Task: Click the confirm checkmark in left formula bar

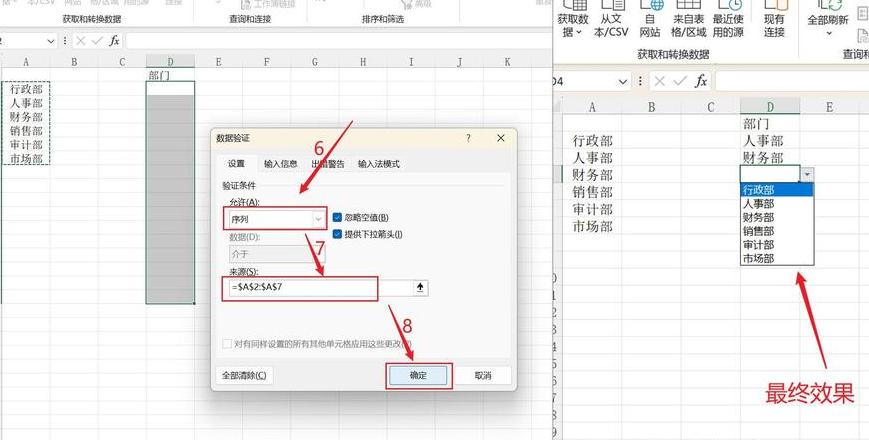Action: click(x=98, y=40)
